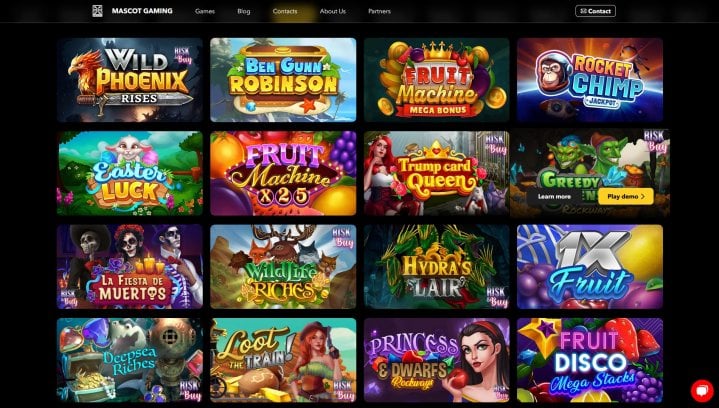719x408 pixels.
Task: Open the 1X Fruit game tile
Action: click(x=590, y=267)
